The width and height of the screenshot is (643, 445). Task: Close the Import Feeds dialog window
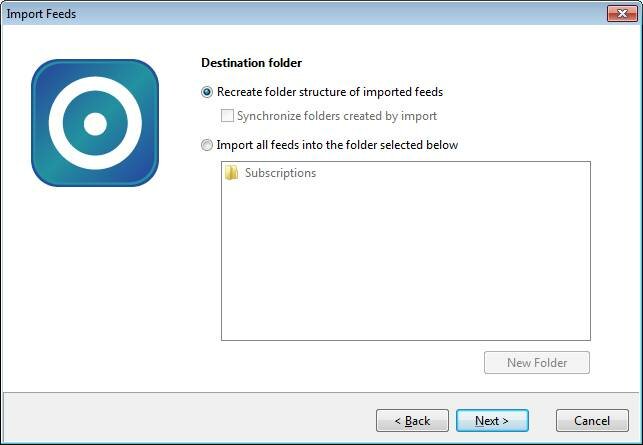[x=622, y=14]
